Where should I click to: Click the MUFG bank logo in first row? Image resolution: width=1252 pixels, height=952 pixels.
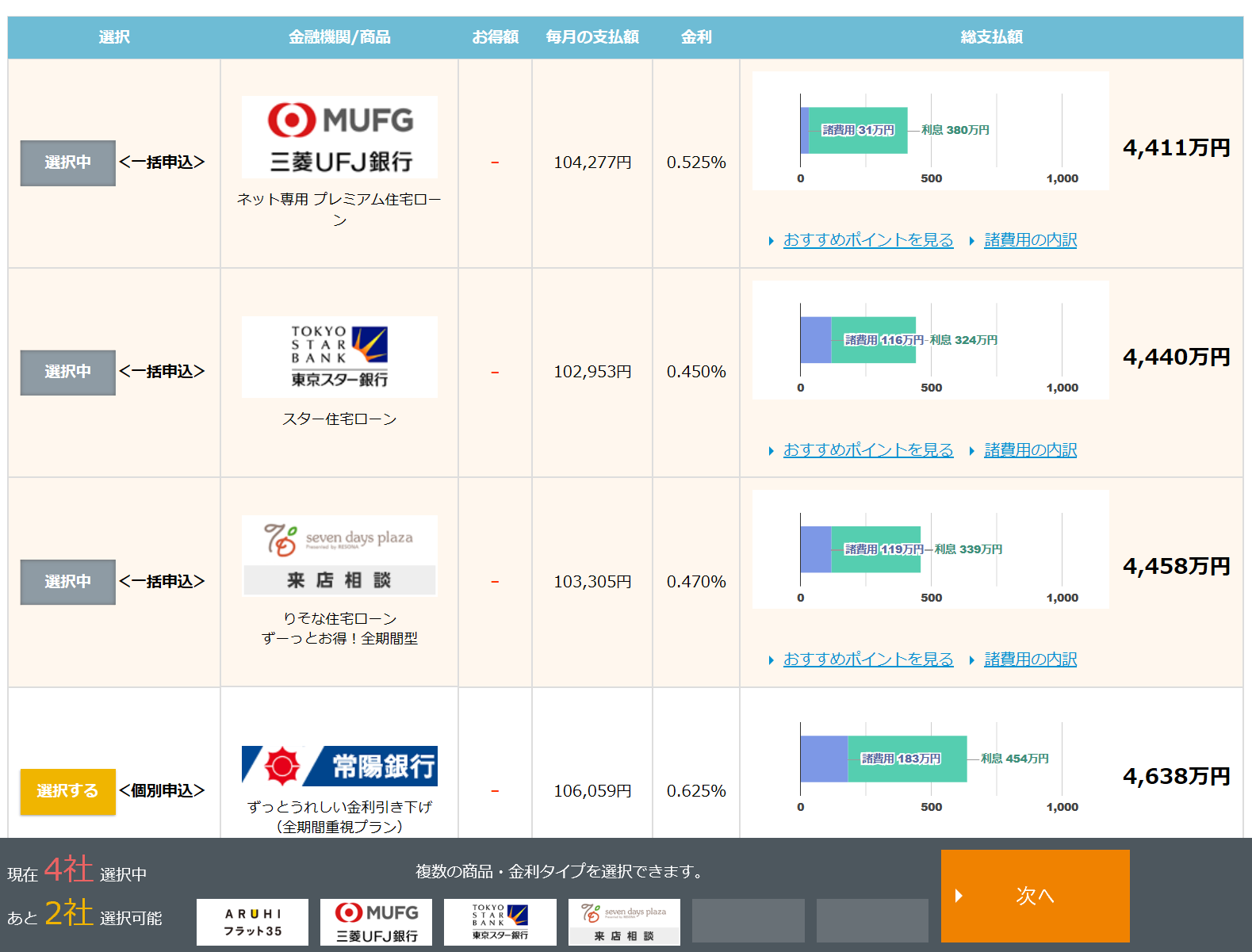coord(339,137)
